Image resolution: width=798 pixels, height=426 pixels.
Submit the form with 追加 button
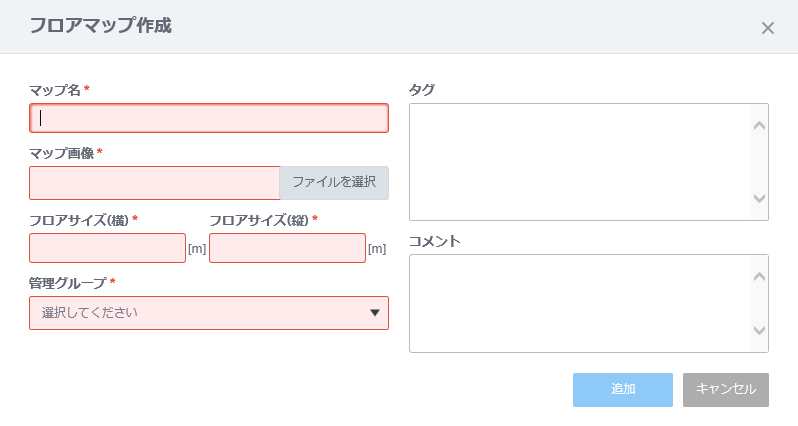622,390
